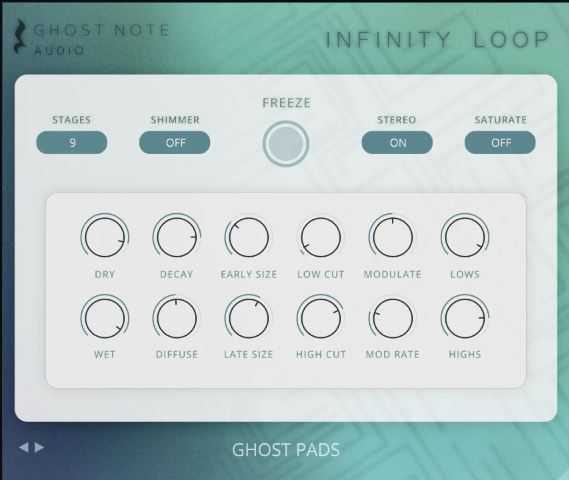Viewport: 569px width, 480px height.
Task: Click the Wet knob
Action: [105, 319]
